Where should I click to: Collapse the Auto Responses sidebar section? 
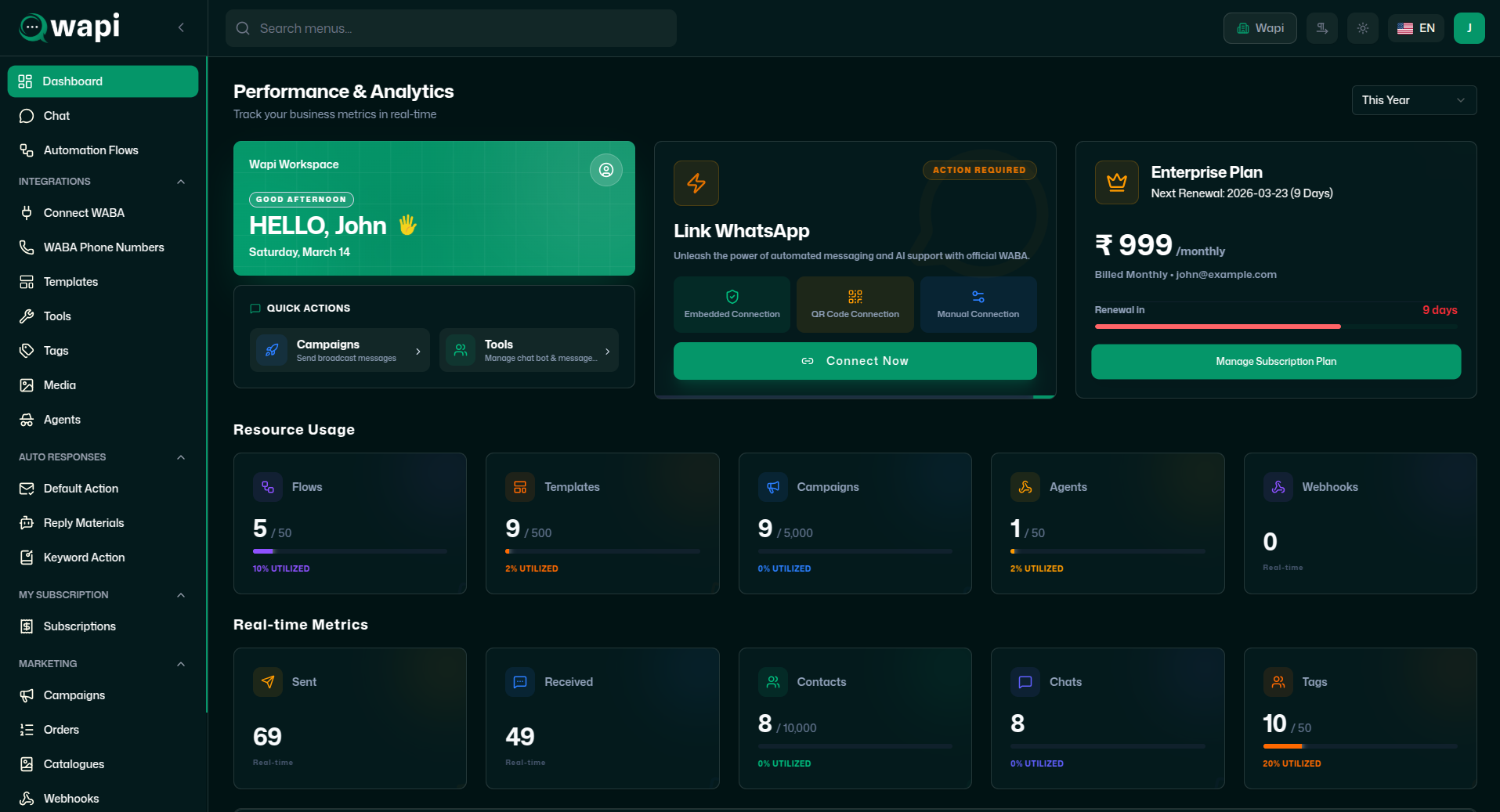(x=181, y=457)
